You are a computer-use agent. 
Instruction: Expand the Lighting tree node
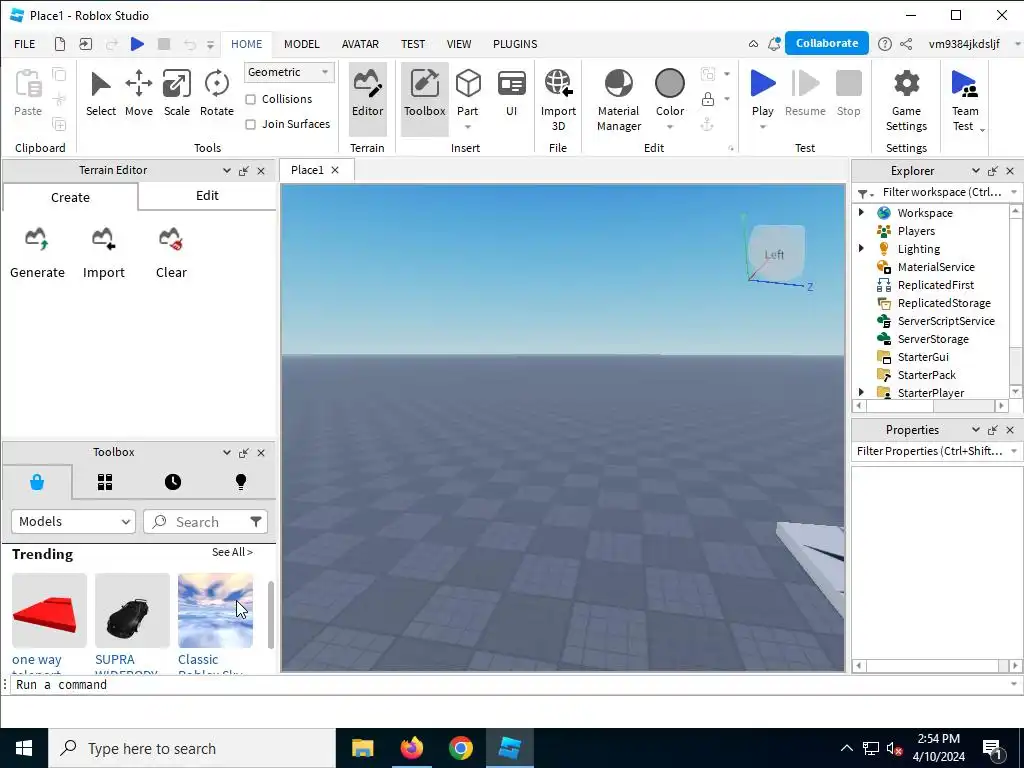(861, 248)
